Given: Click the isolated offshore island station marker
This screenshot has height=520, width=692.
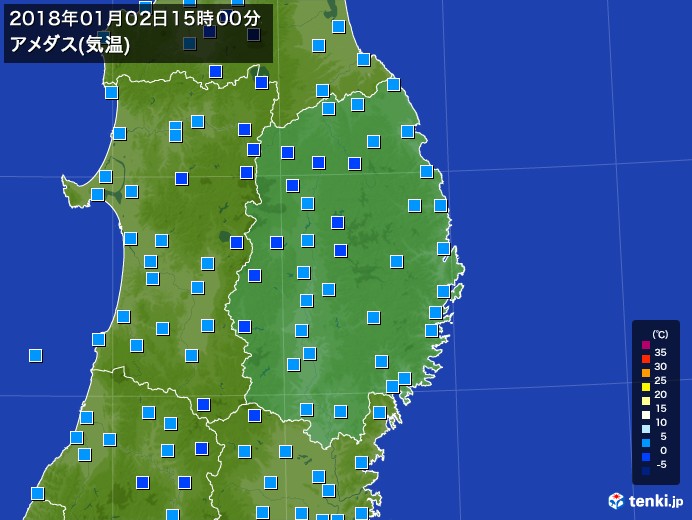Looking at the screenshot, I should 35,355.
